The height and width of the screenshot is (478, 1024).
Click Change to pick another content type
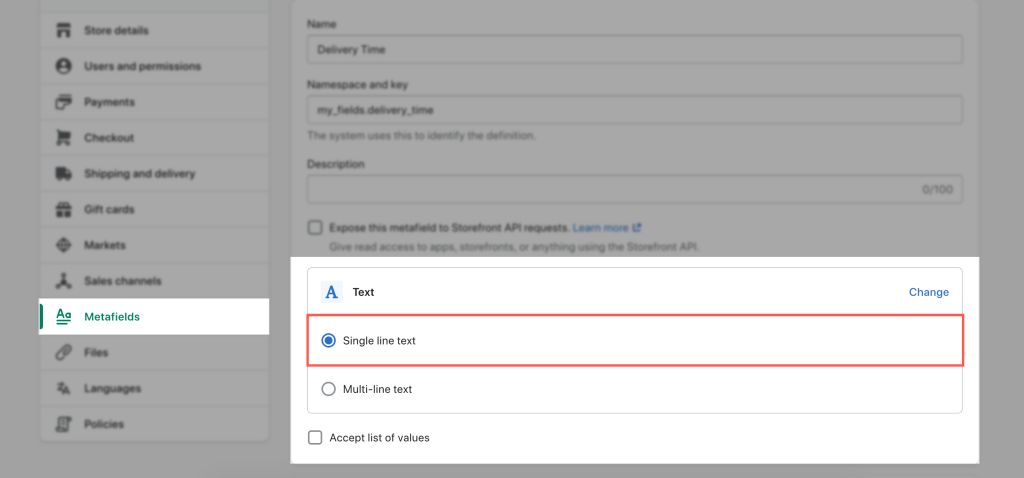point(929,292)
